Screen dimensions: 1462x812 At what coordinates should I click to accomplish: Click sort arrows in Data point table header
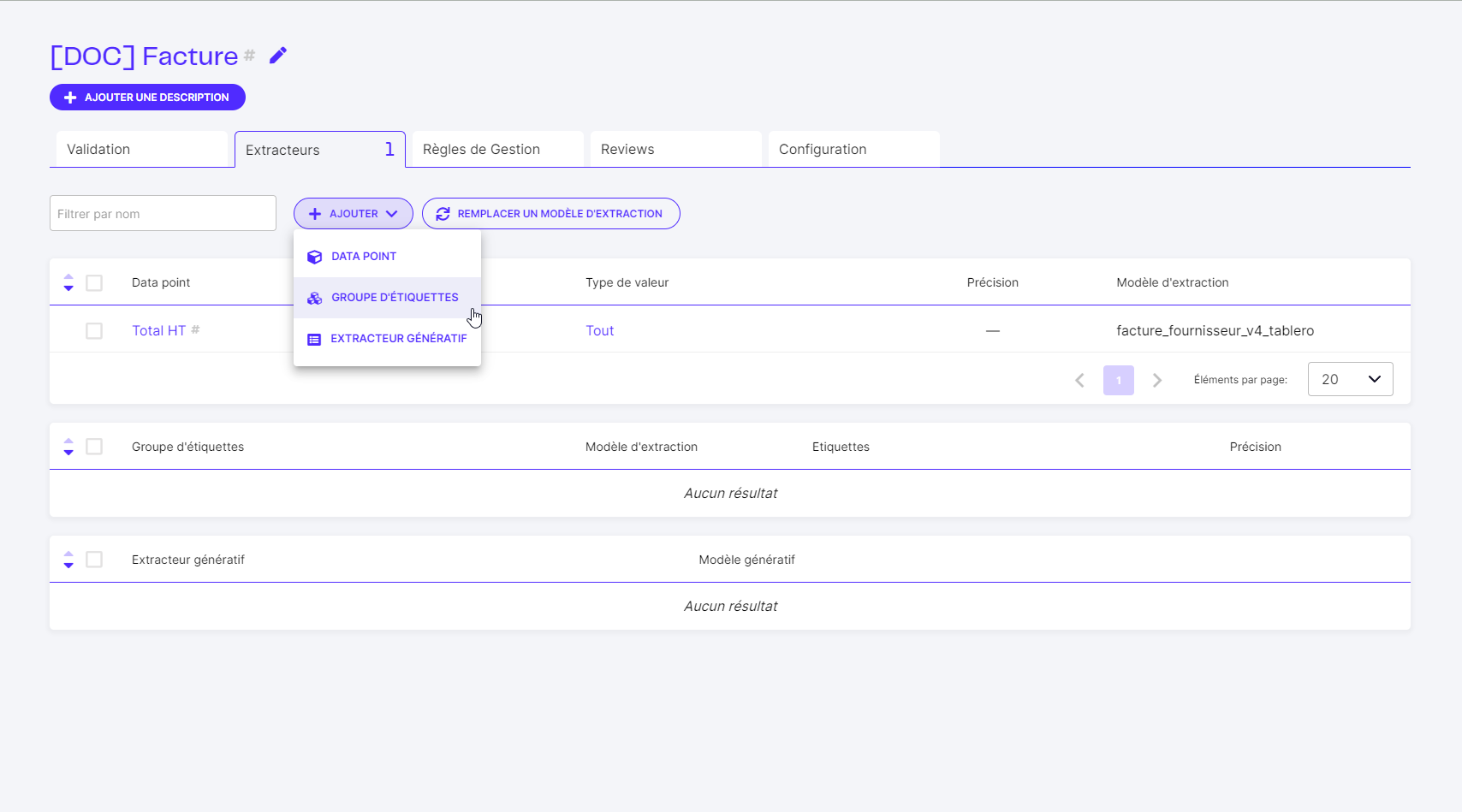click(x=68, y=282)
